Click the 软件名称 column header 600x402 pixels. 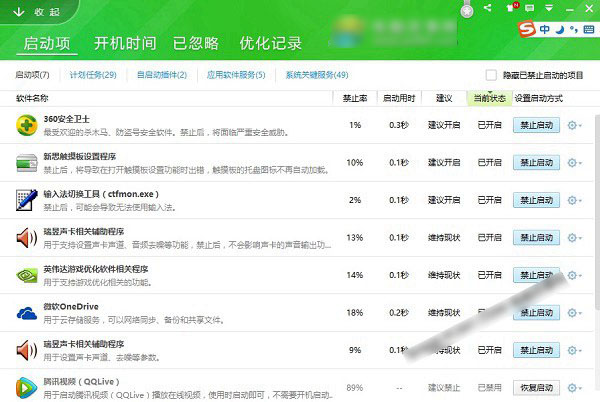[x=32, y=98]
